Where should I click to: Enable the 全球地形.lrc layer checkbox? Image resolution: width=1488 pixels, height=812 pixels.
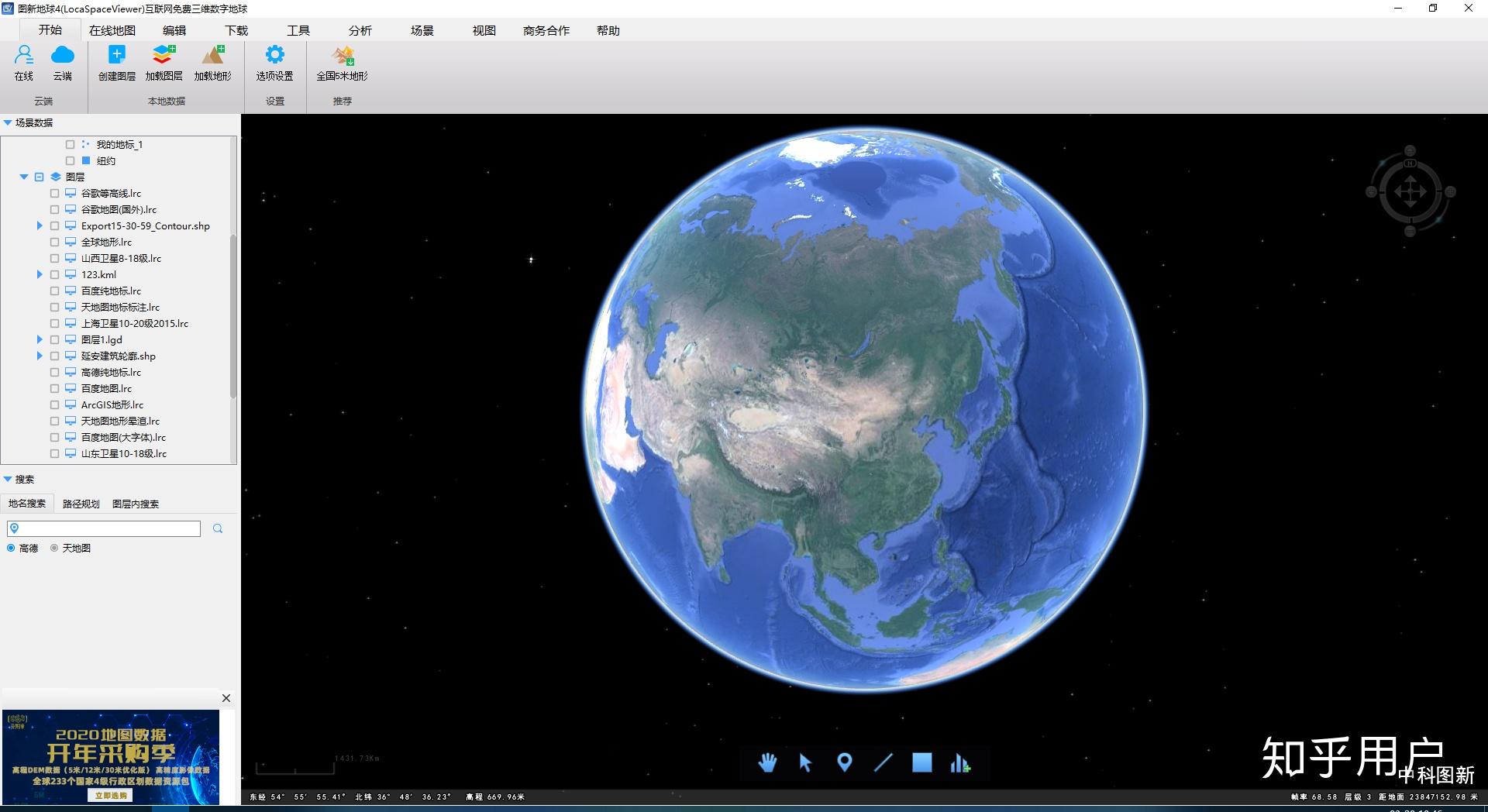[x=54, y=242]
